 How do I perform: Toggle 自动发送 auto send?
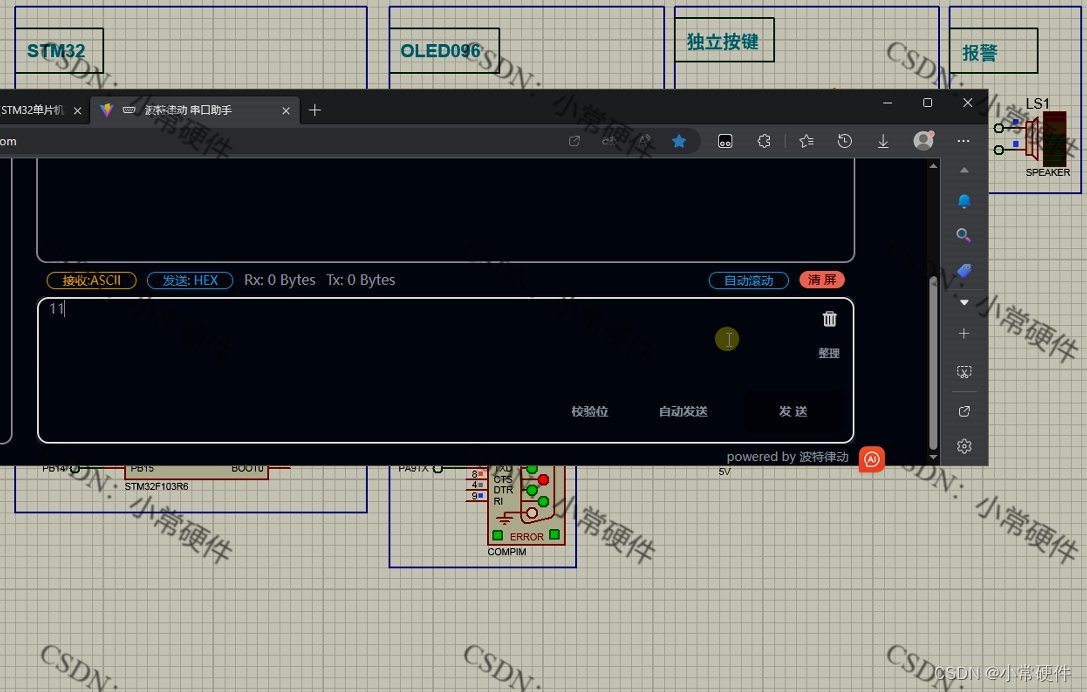(683, 411)
